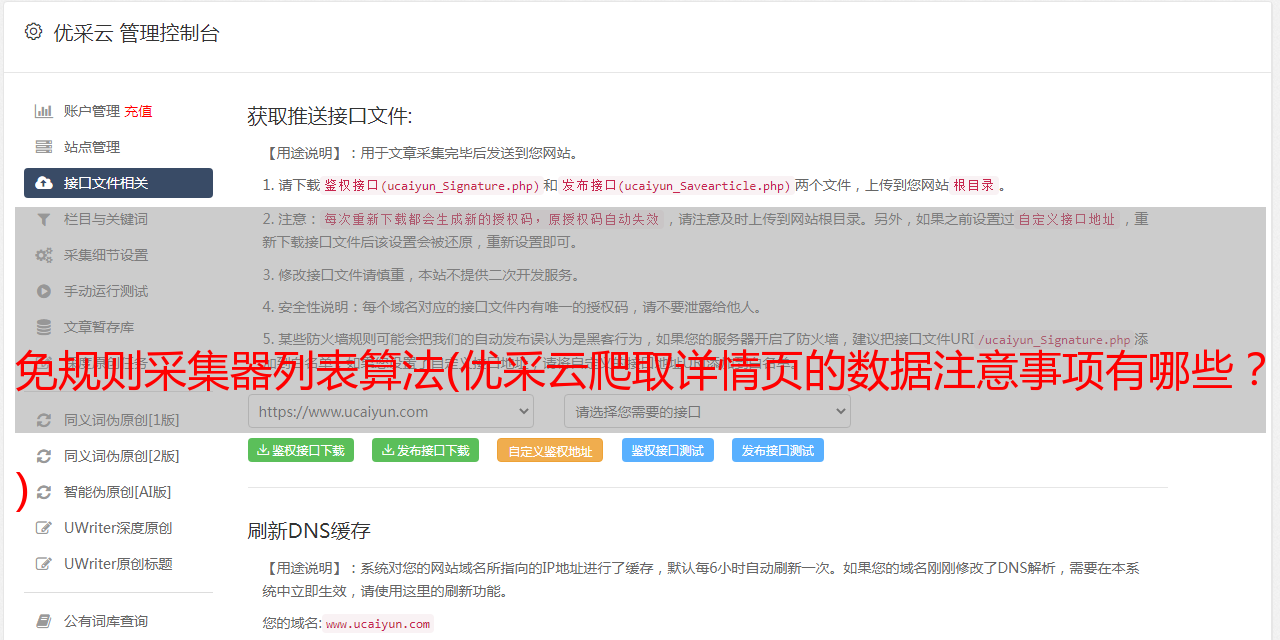Click the green 发布接口下载 button

(425, 450)
